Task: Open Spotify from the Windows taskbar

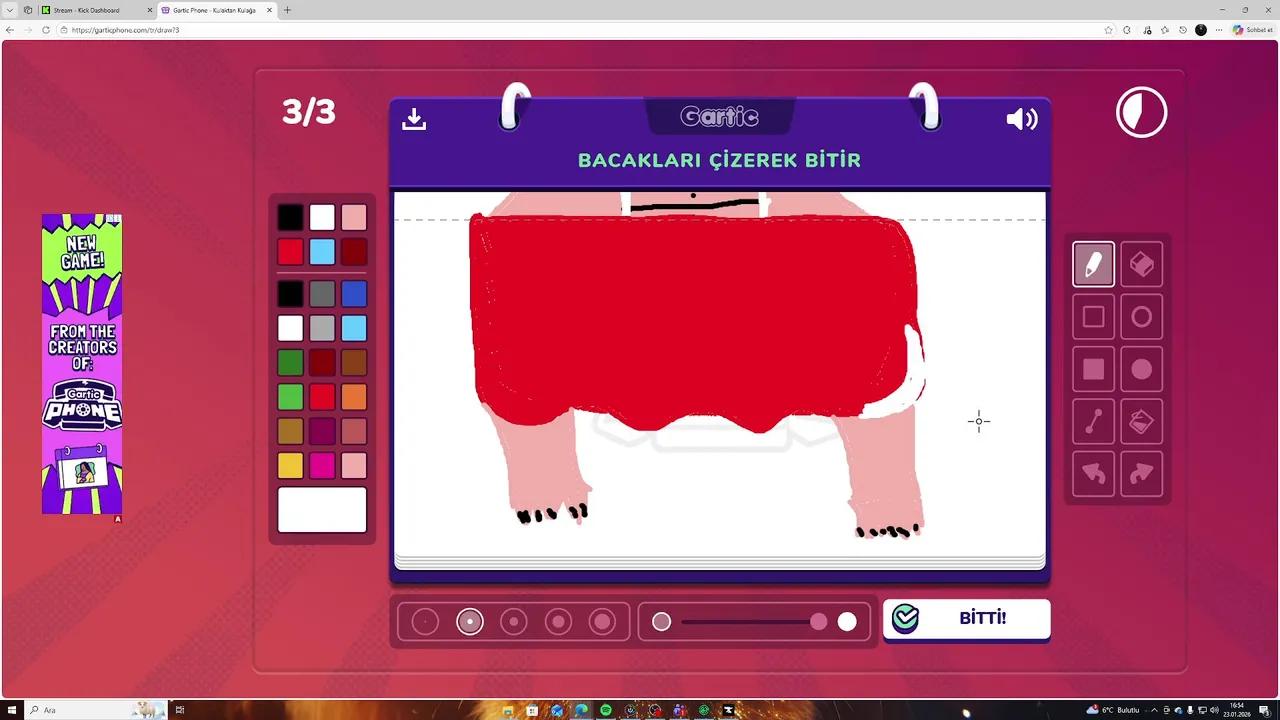Action: click(x=606, y=710)
